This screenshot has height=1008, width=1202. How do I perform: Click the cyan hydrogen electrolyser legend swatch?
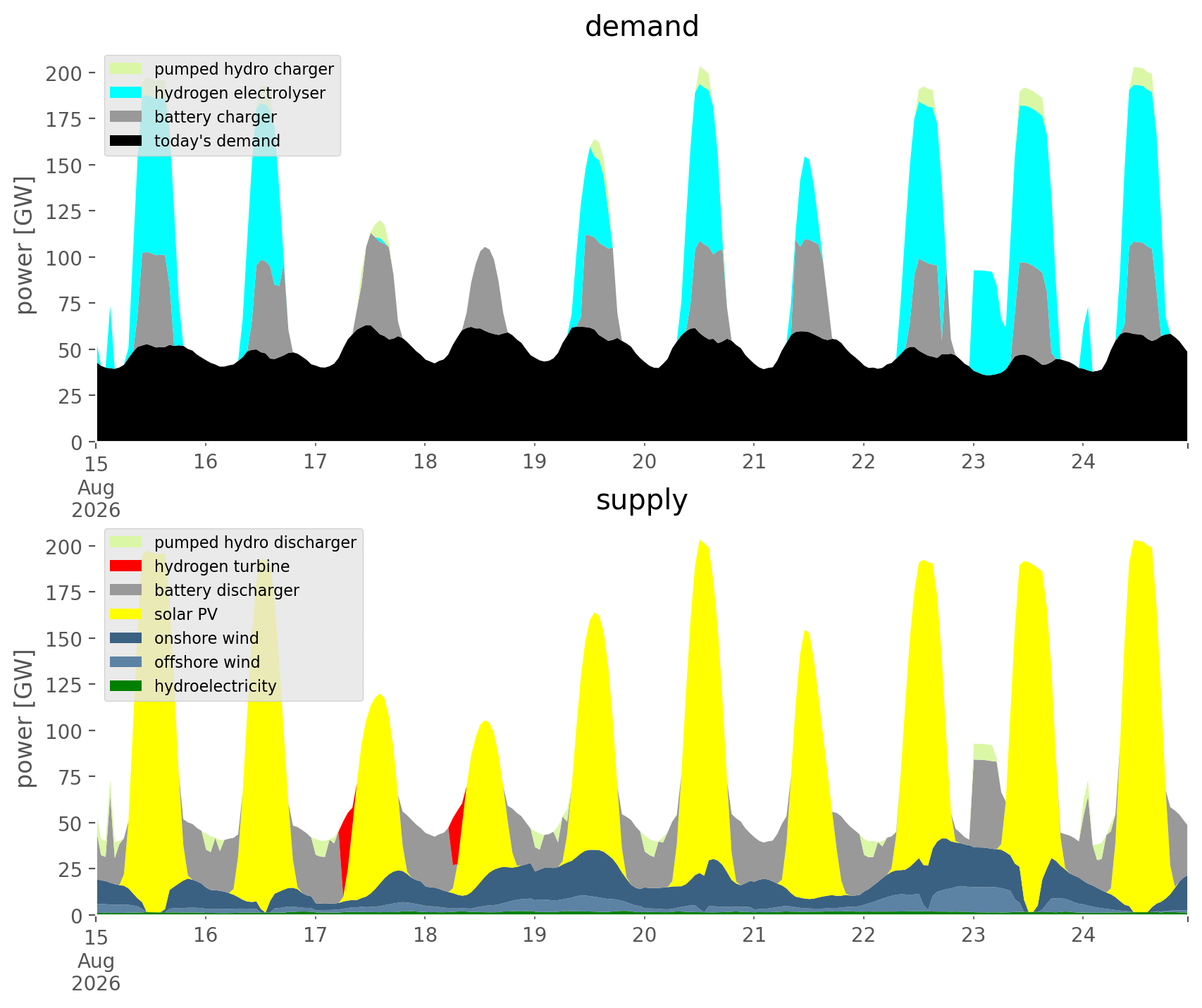tap(126, 93)
